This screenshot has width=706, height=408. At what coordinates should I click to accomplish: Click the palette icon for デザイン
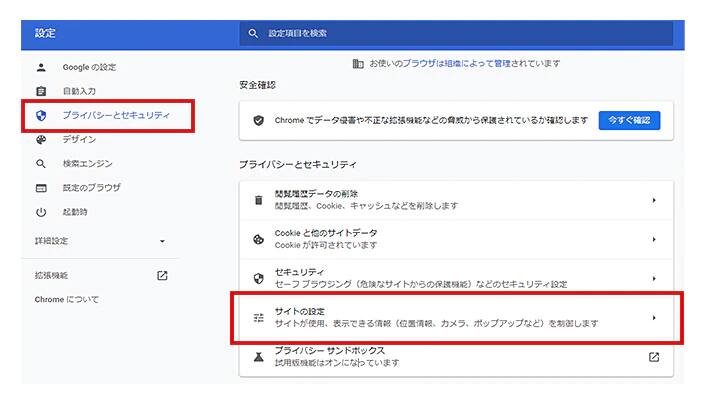41,140
